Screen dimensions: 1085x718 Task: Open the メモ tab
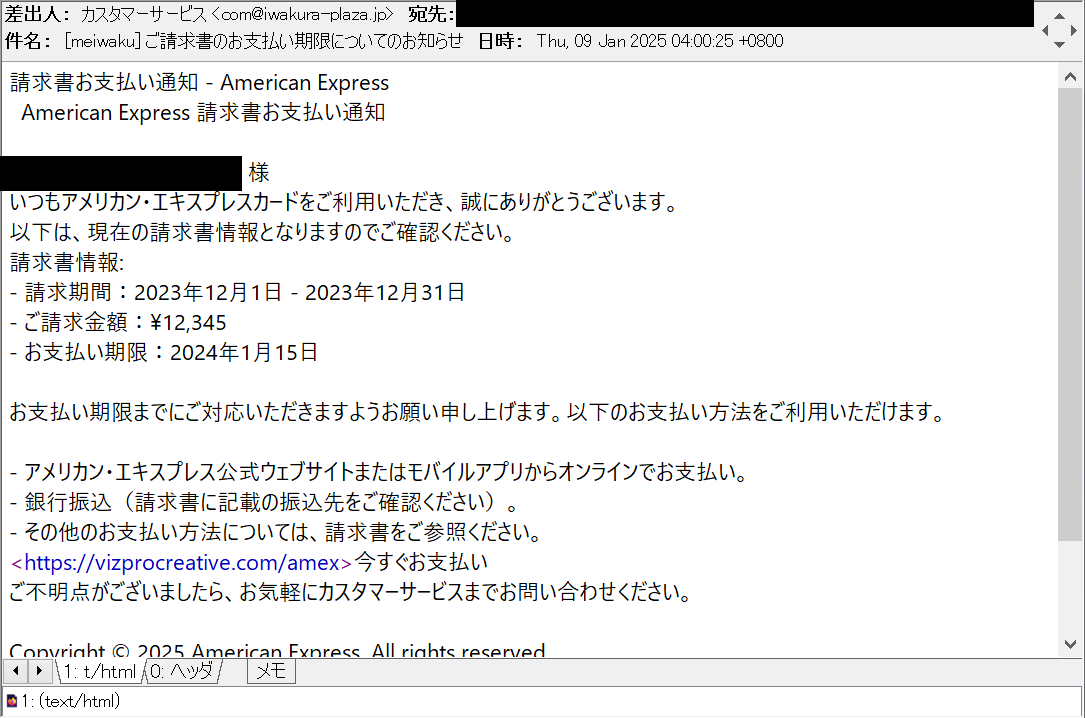[x=271, y=671]
